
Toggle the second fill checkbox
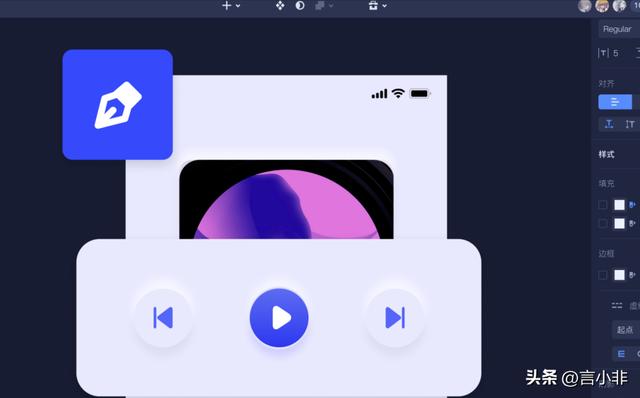click(x=602, y=223)
